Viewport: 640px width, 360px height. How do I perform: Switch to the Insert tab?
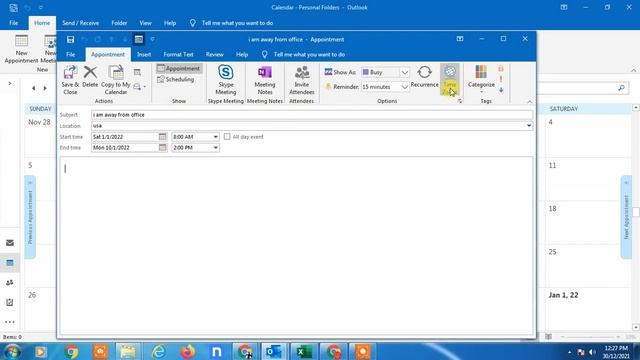point(144,54)
